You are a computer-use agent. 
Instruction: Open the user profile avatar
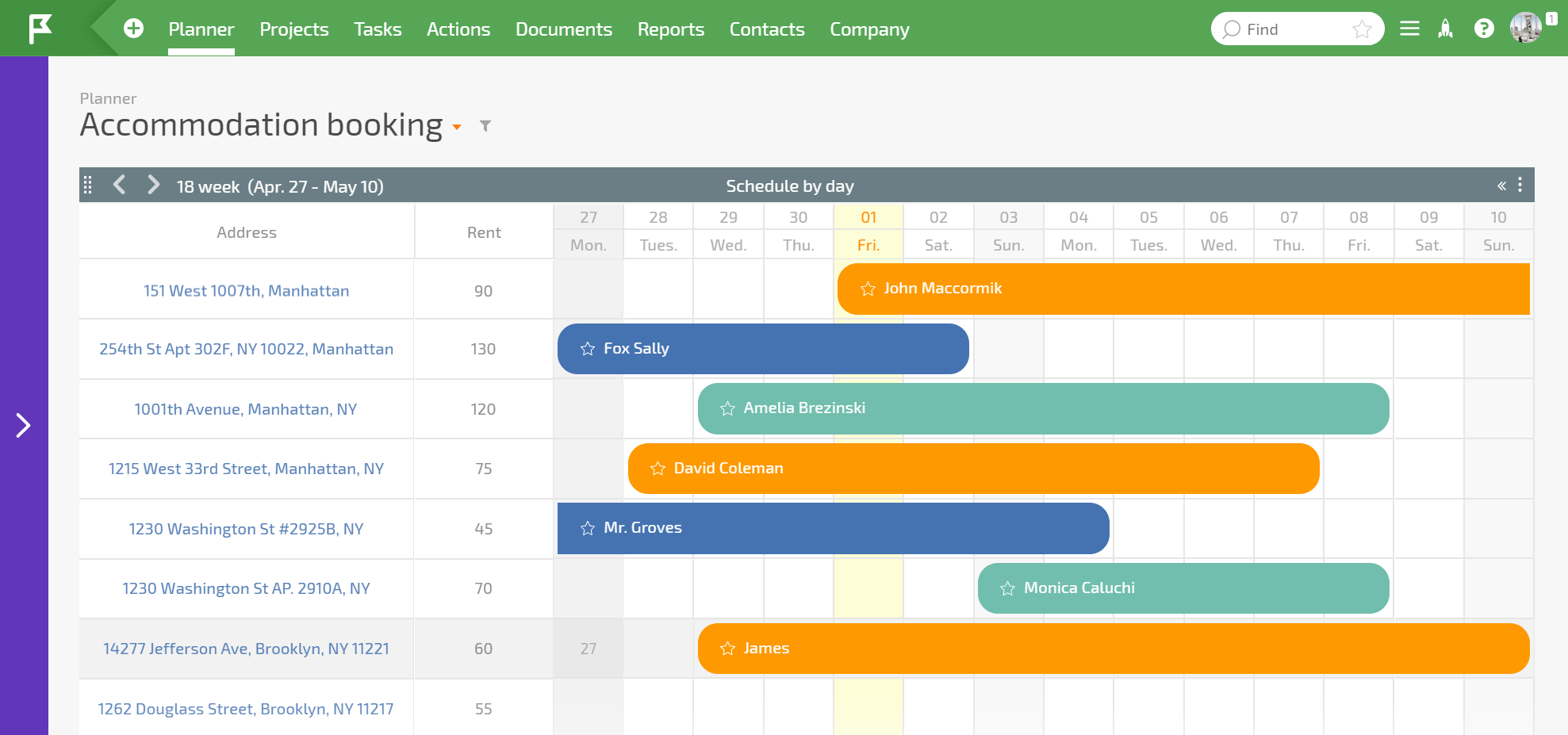coord(1526,28)
